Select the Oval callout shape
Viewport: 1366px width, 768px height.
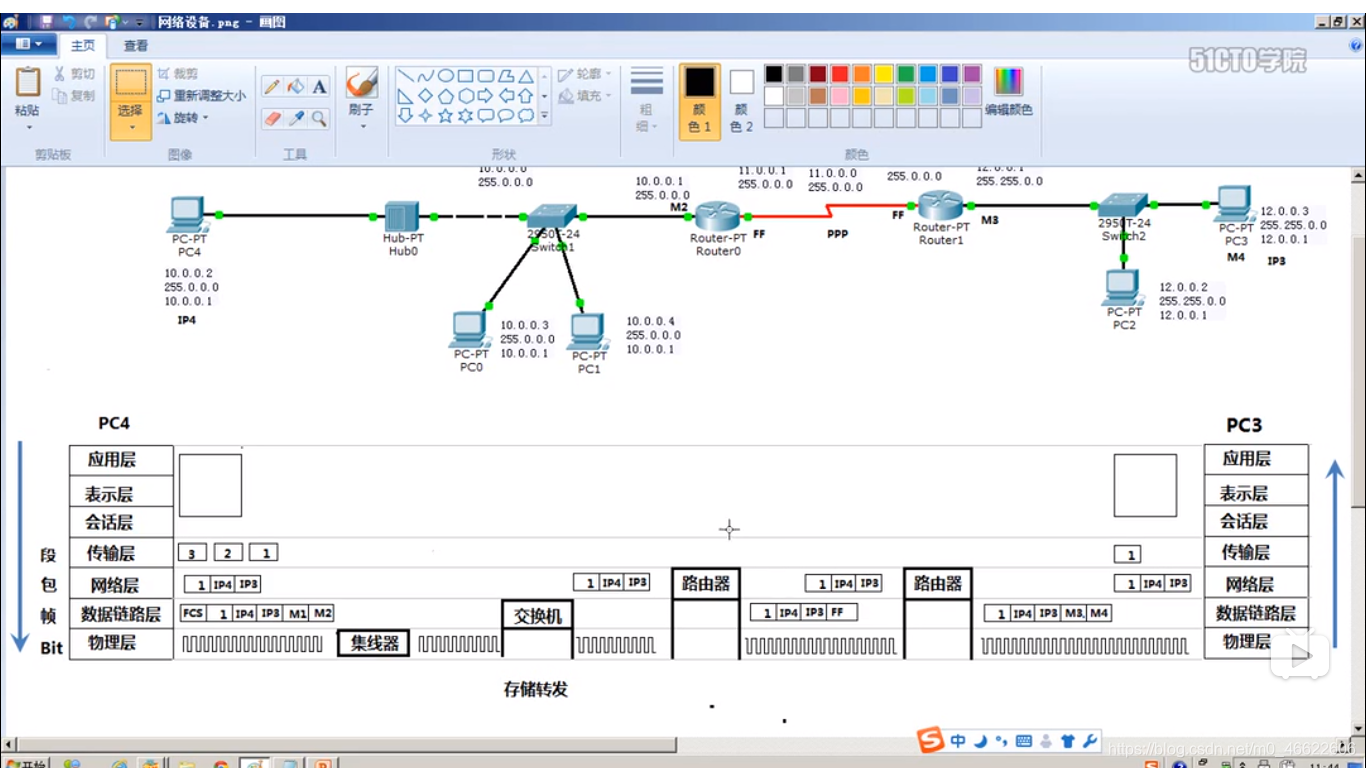pos(506,116)
